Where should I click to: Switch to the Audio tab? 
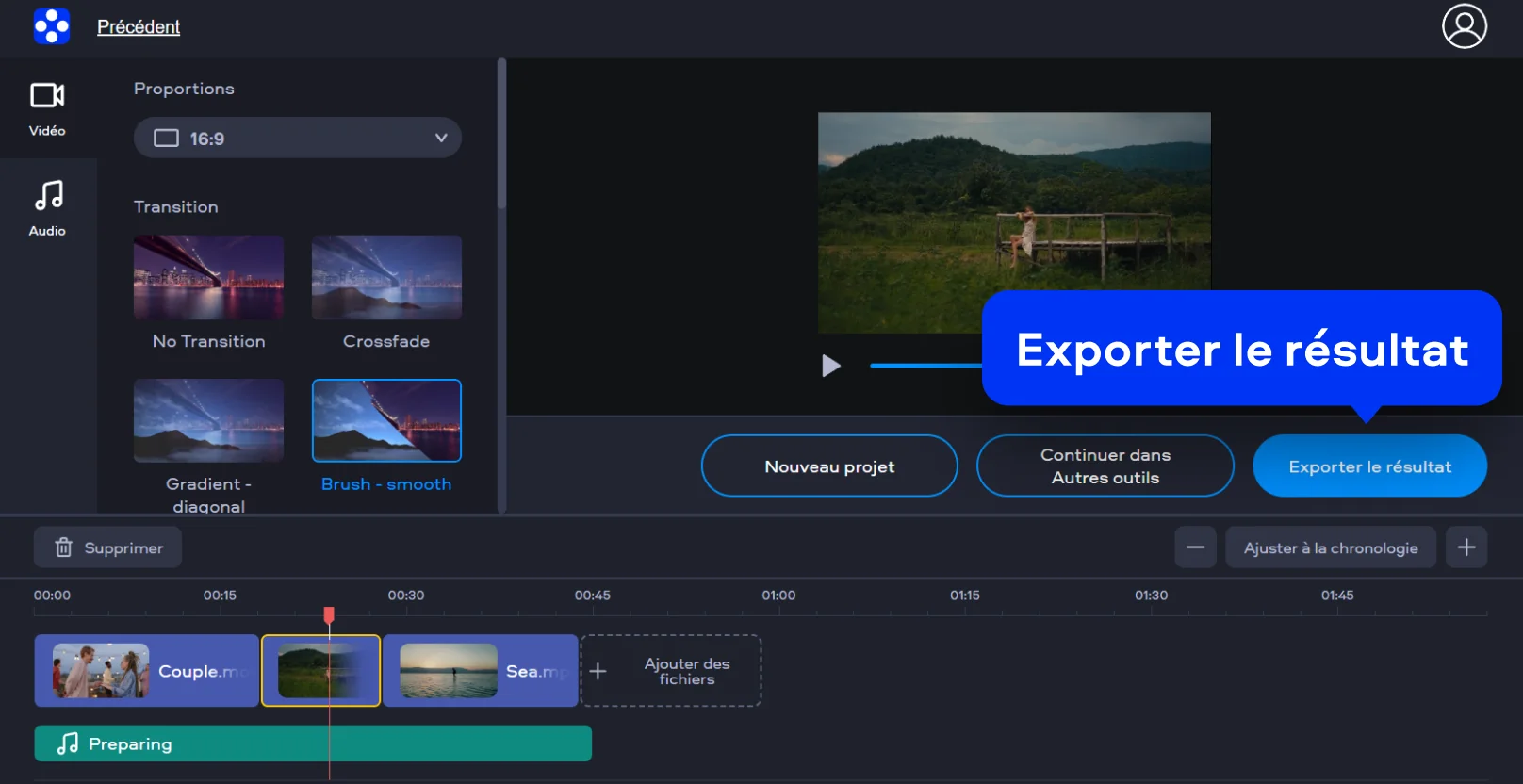[47, 208]
